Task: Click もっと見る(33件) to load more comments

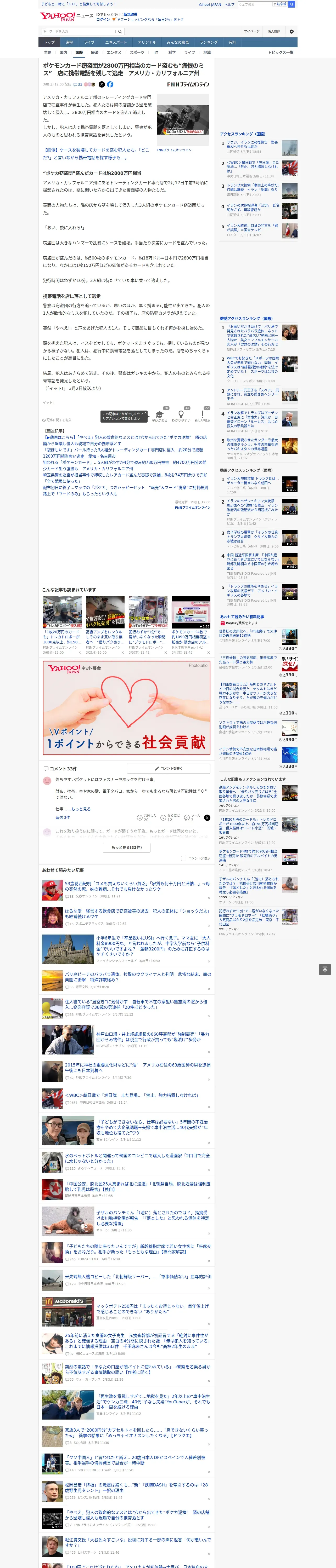Action: point(127,847)
